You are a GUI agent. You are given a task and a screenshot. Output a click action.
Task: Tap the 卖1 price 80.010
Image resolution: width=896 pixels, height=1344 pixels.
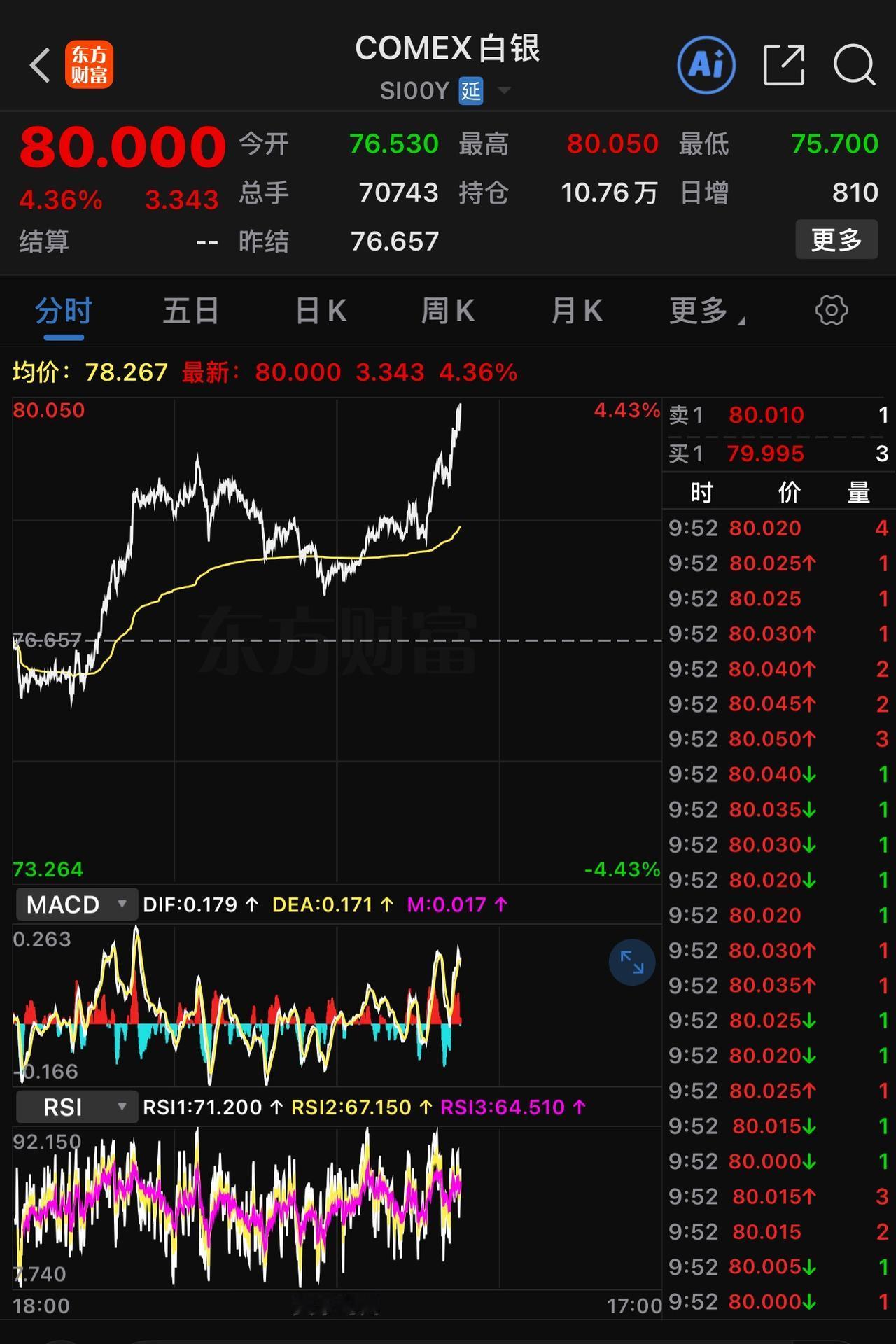pos(766,415)
